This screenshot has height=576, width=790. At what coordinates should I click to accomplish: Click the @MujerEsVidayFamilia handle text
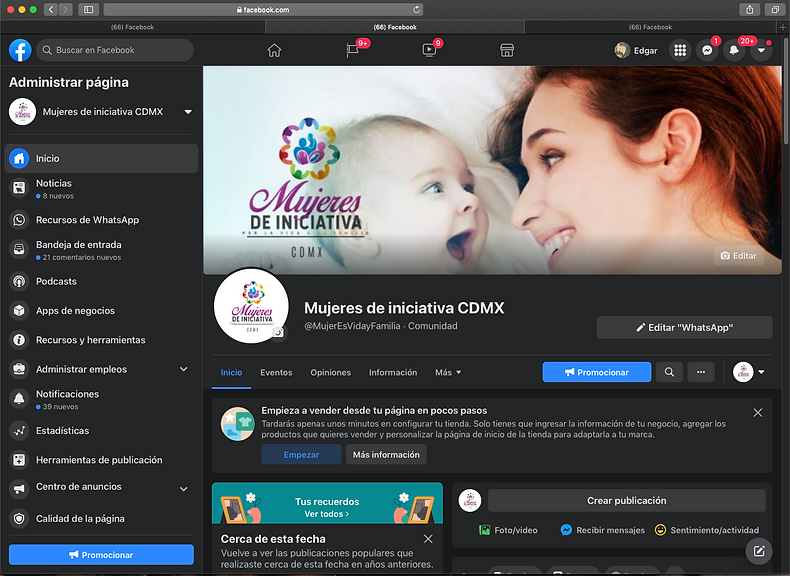[352, 326]
